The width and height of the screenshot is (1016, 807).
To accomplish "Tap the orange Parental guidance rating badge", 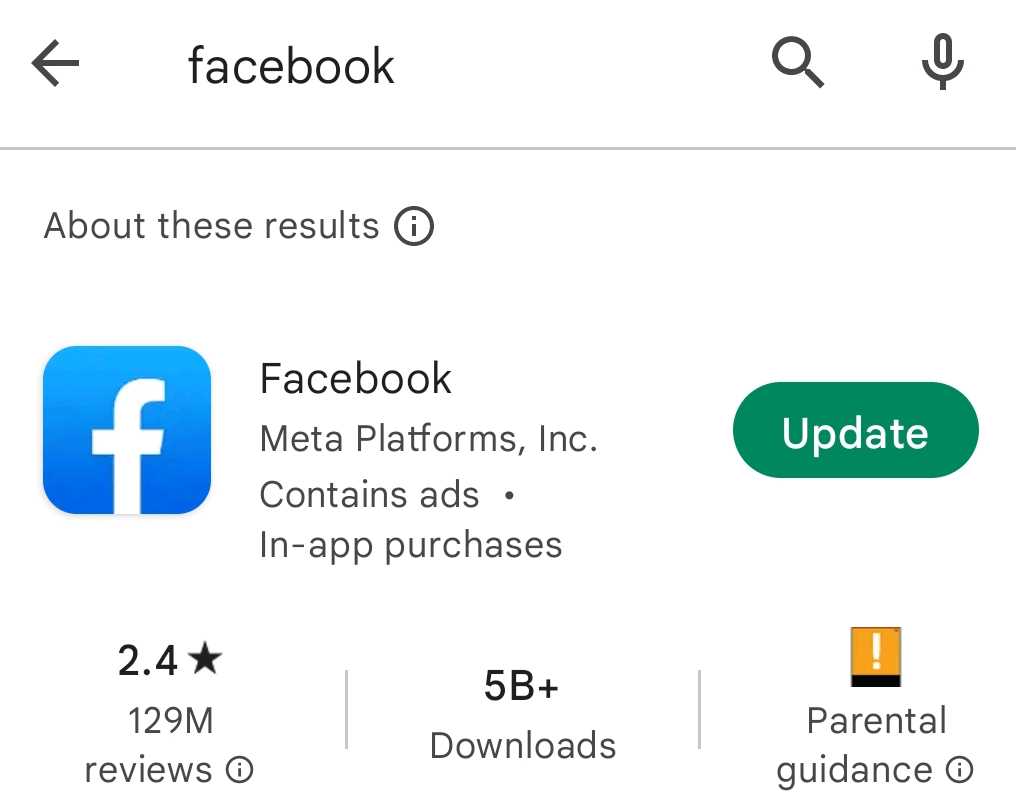I will pos(876,657).
